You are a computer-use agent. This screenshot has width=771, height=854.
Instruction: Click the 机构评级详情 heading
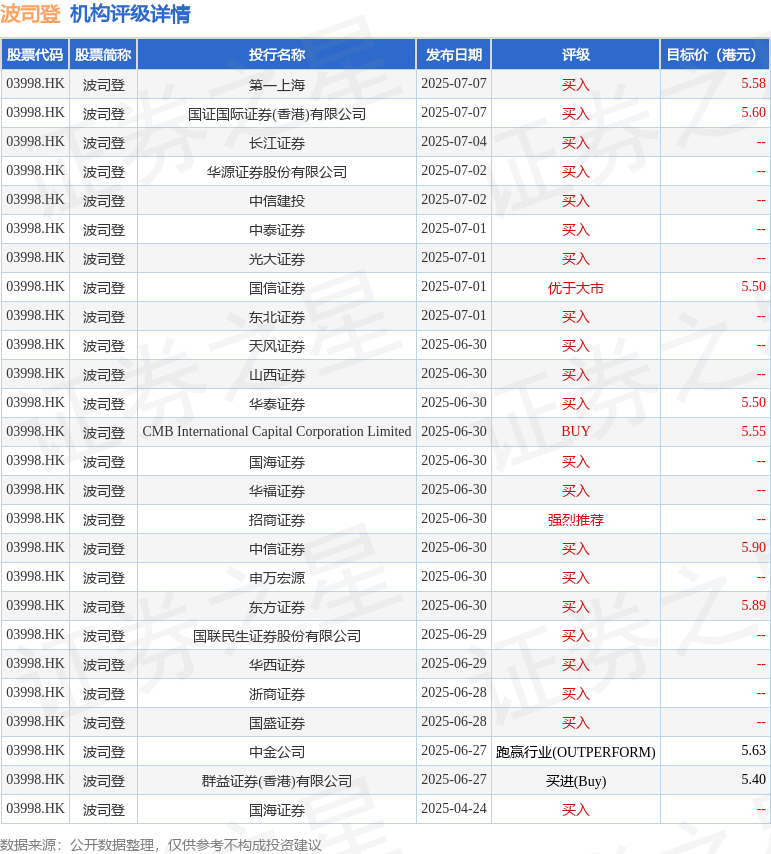click(130, 14)
